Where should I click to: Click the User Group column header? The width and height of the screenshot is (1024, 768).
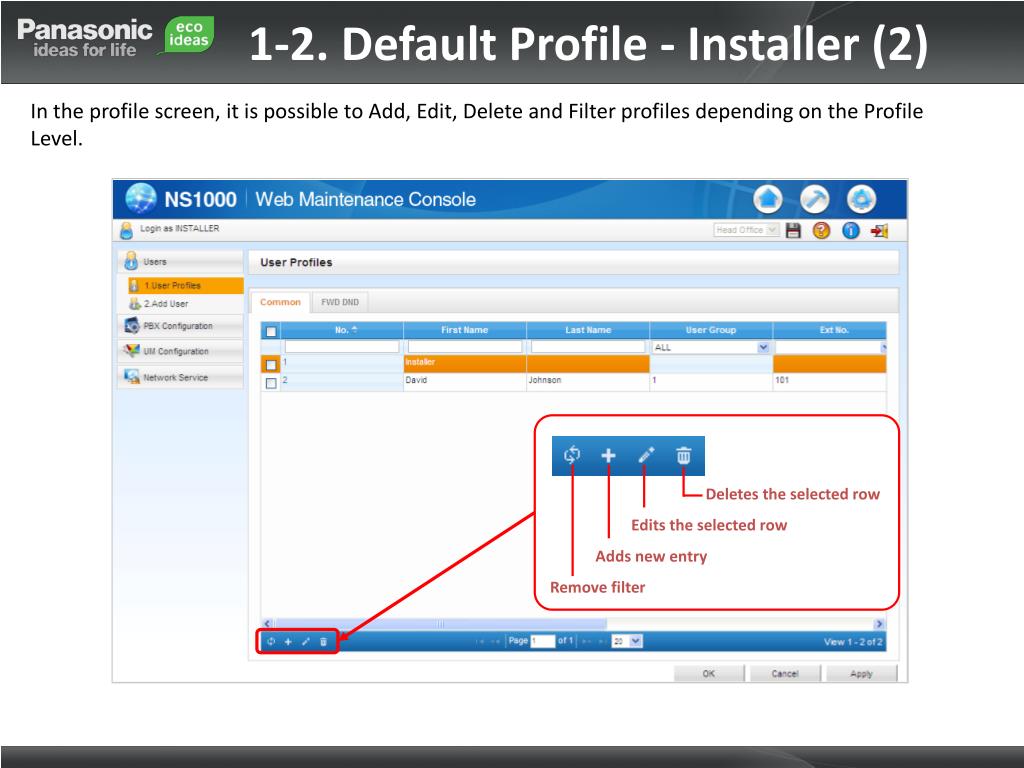pos(711,330)
